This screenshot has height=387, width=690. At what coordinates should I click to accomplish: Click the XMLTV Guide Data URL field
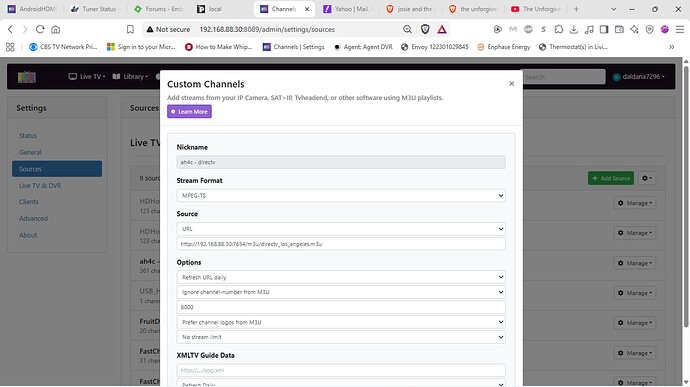tap(341, 370)
